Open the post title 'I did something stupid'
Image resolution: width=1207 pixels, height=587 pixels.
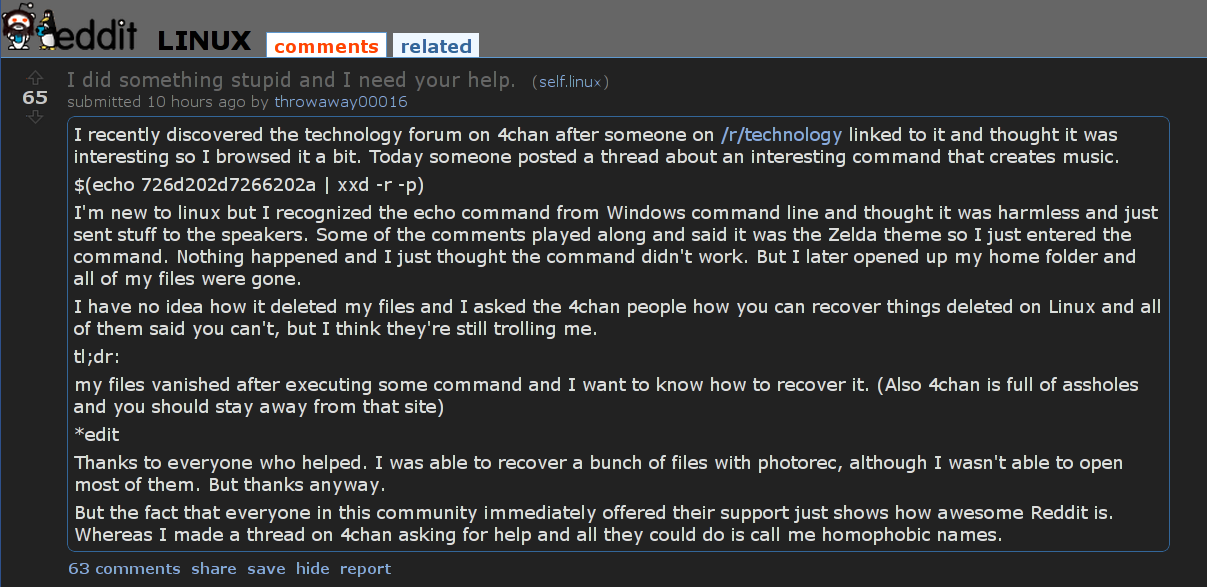pos(291,80)
